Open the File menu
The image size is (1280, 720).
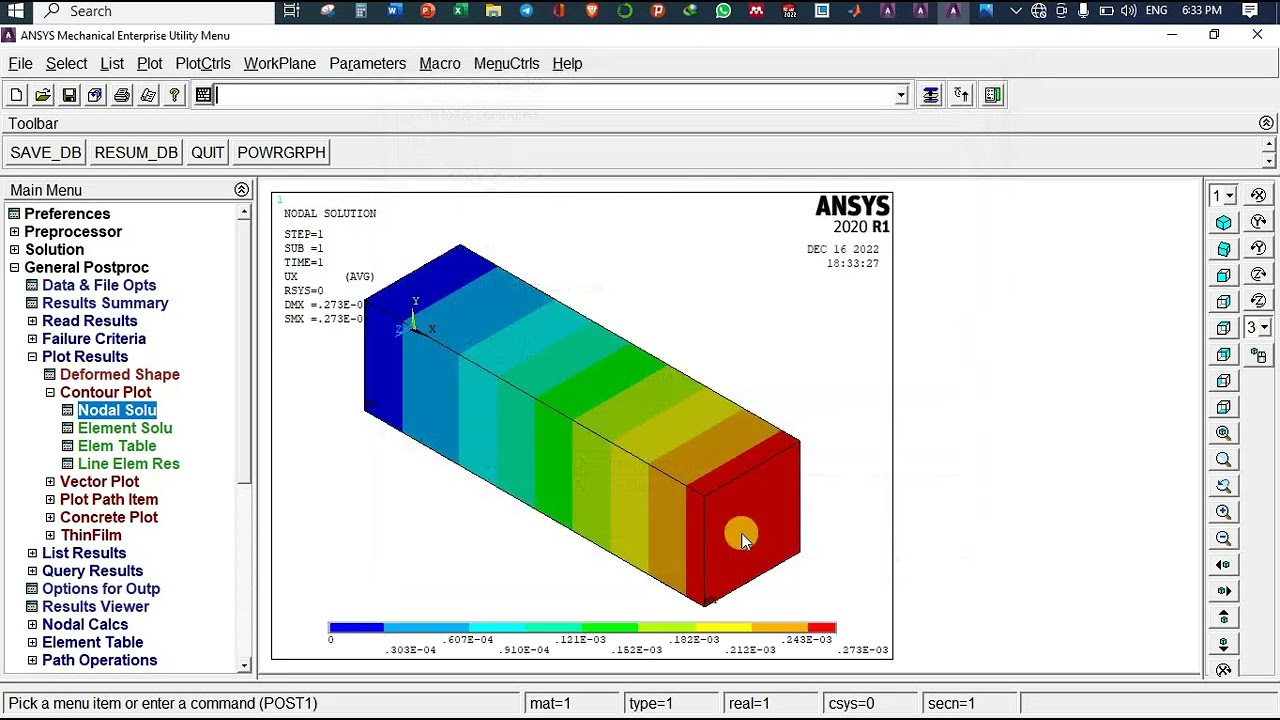coord(20,63)
